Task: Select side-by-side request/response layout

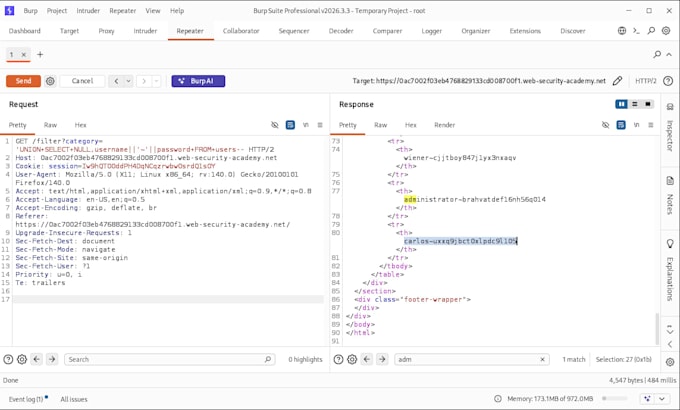Action: click(x=621, y=104)
